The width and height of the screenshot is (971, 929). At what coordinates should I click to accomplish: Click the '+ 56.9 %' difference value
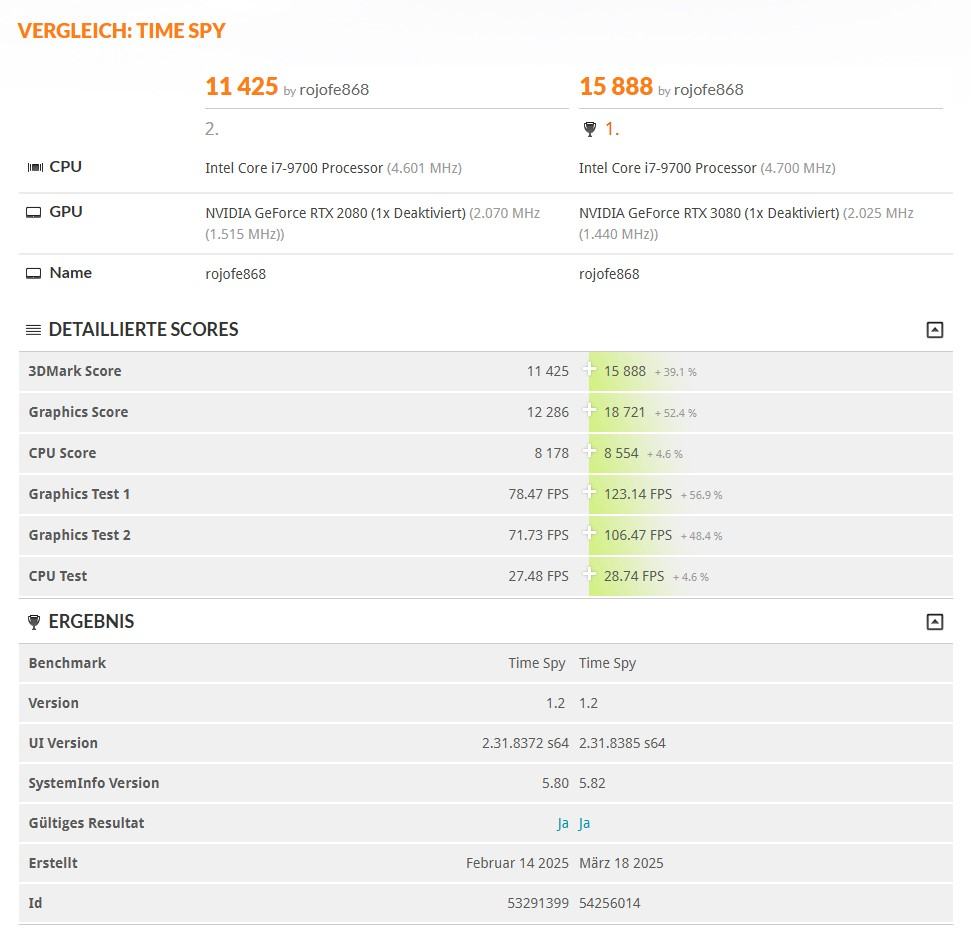pyautogui.click(x=702, y=495)
